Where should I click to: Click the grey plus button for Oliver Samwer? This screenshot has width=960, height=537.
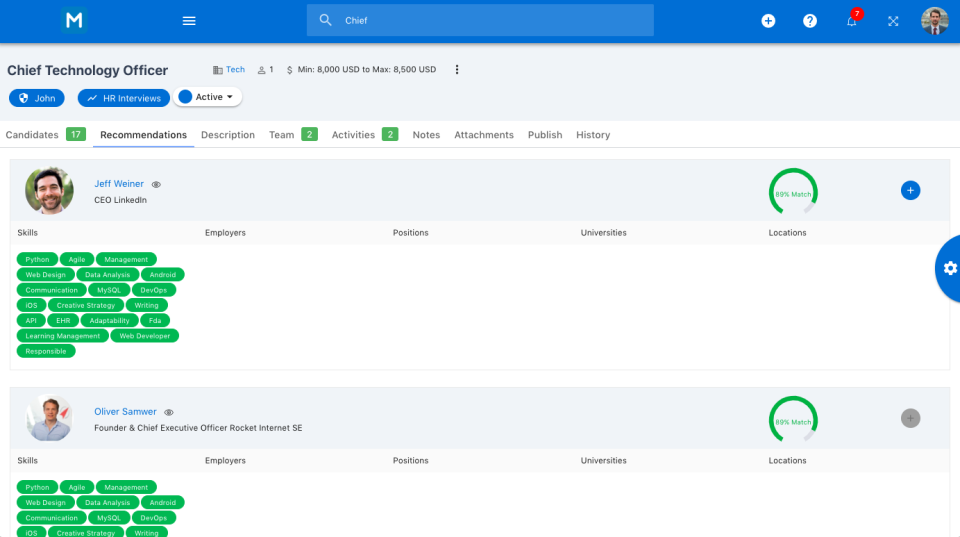pos(910,418)
